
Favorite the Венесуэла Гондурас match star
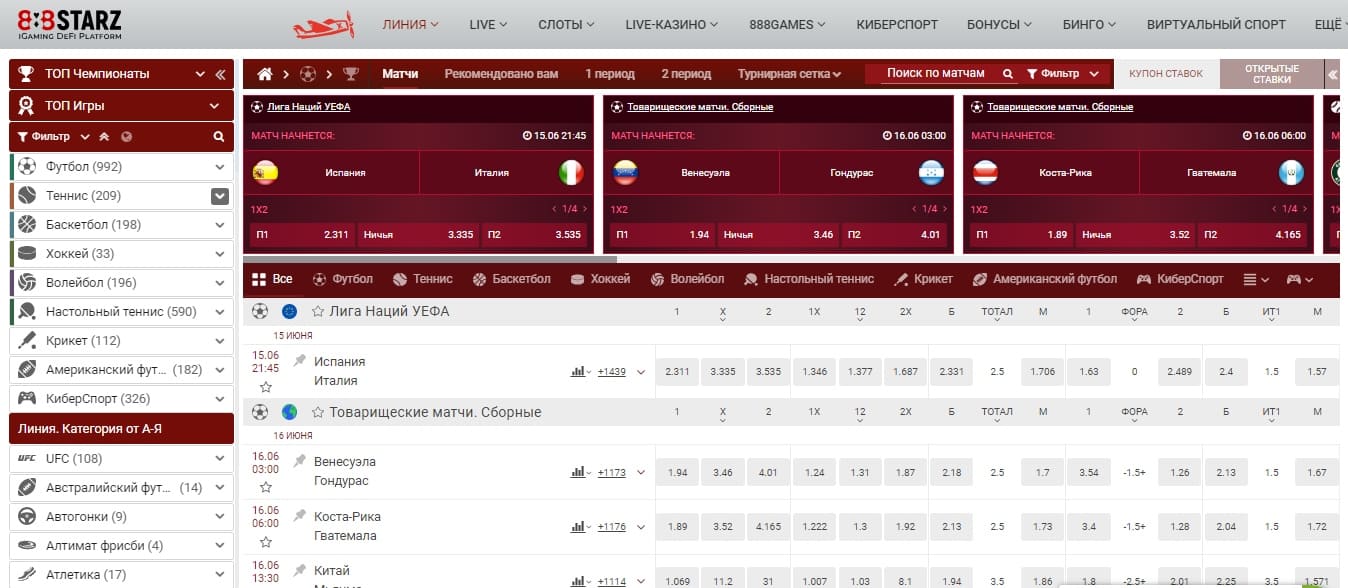pos(266,488)
